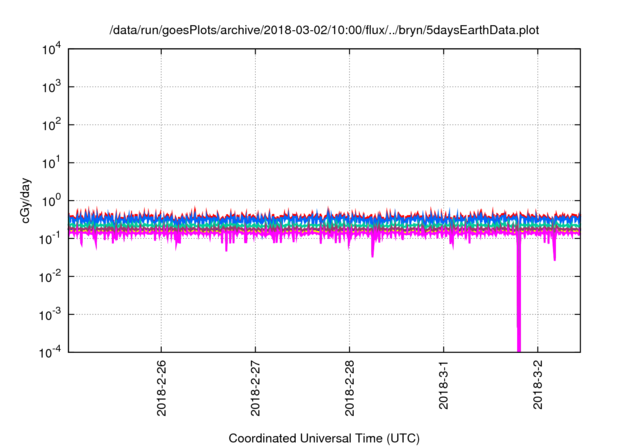Click the cGy/day y-axis label

click(26, 200)
